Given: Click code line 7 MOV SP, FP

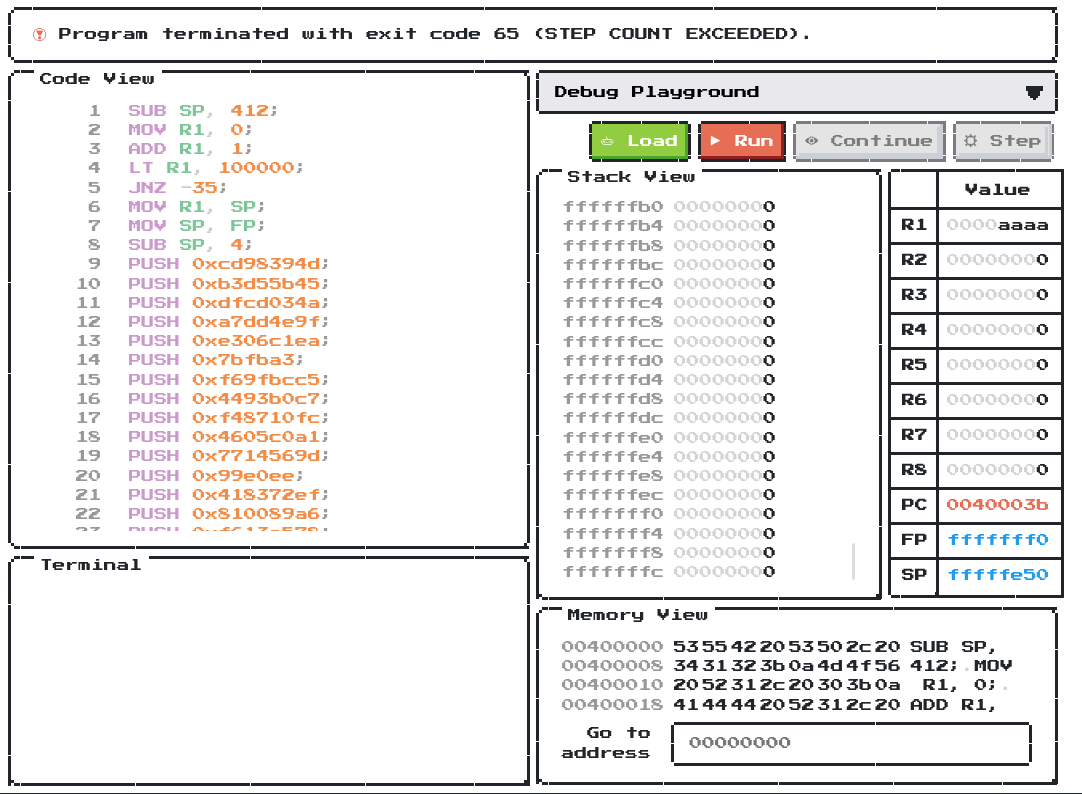Looking at the screenshot, I should point(196,226).
